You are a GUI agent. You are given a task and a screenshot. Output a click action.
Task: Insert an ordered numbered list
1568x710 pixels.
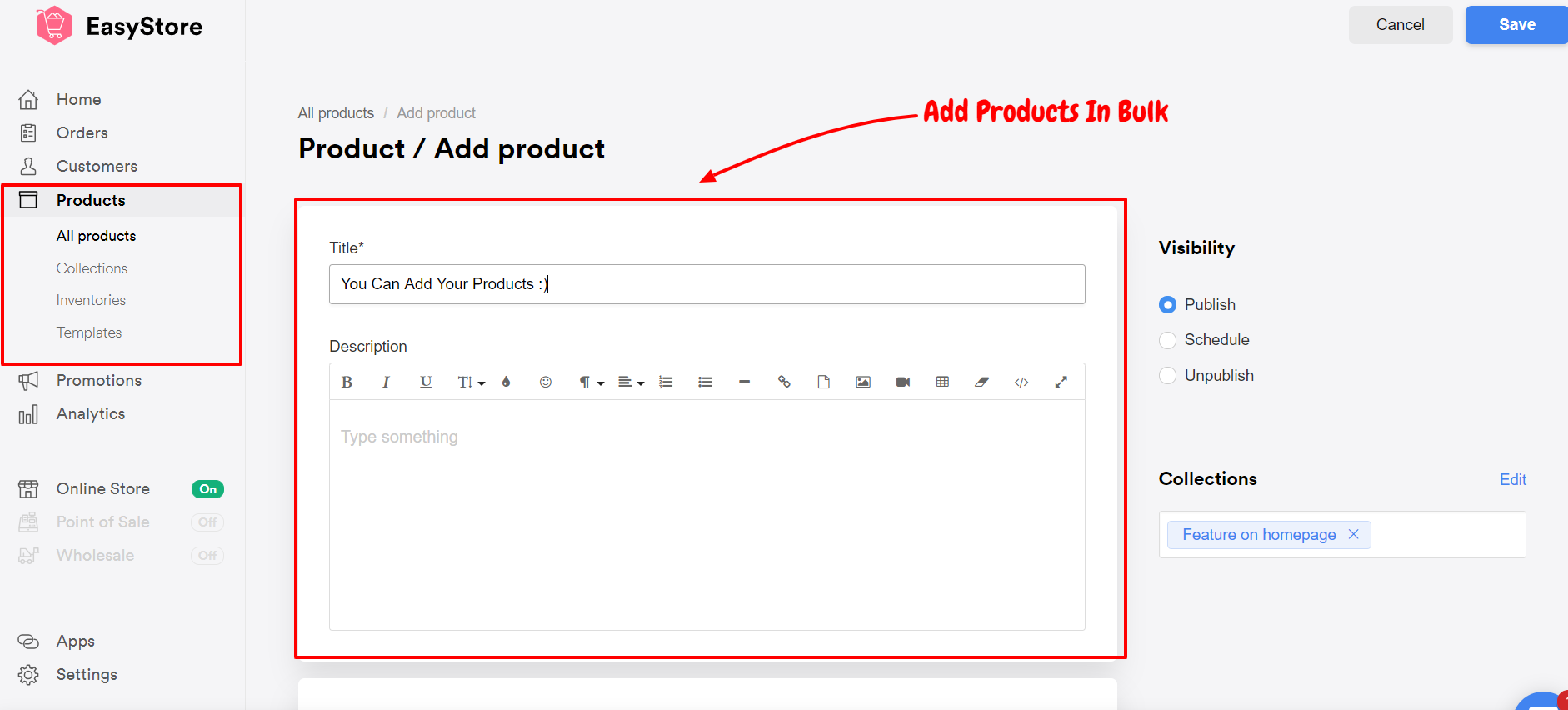point(666,382)
